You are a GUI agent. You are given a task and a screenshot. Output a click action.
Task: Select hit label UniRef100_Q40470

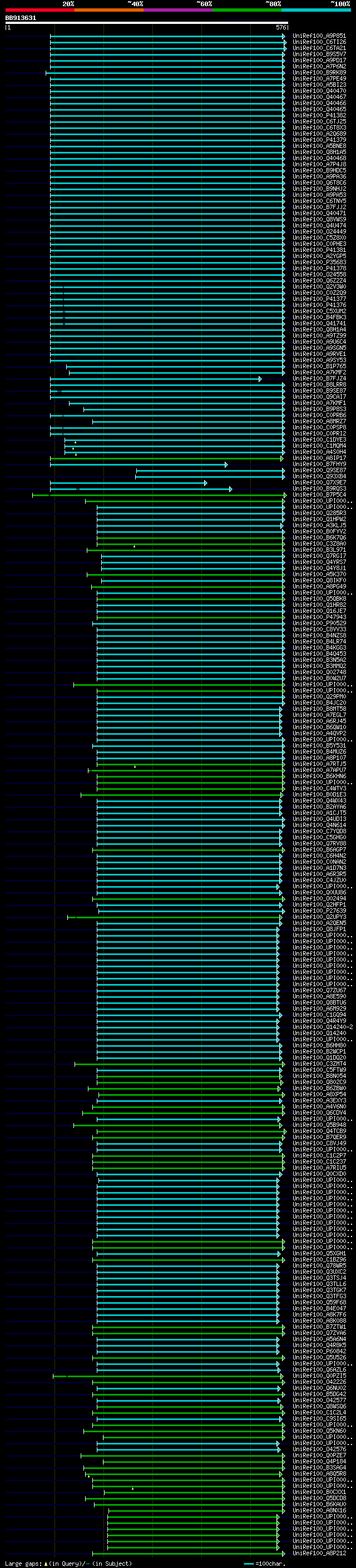[x=319, y=91]
